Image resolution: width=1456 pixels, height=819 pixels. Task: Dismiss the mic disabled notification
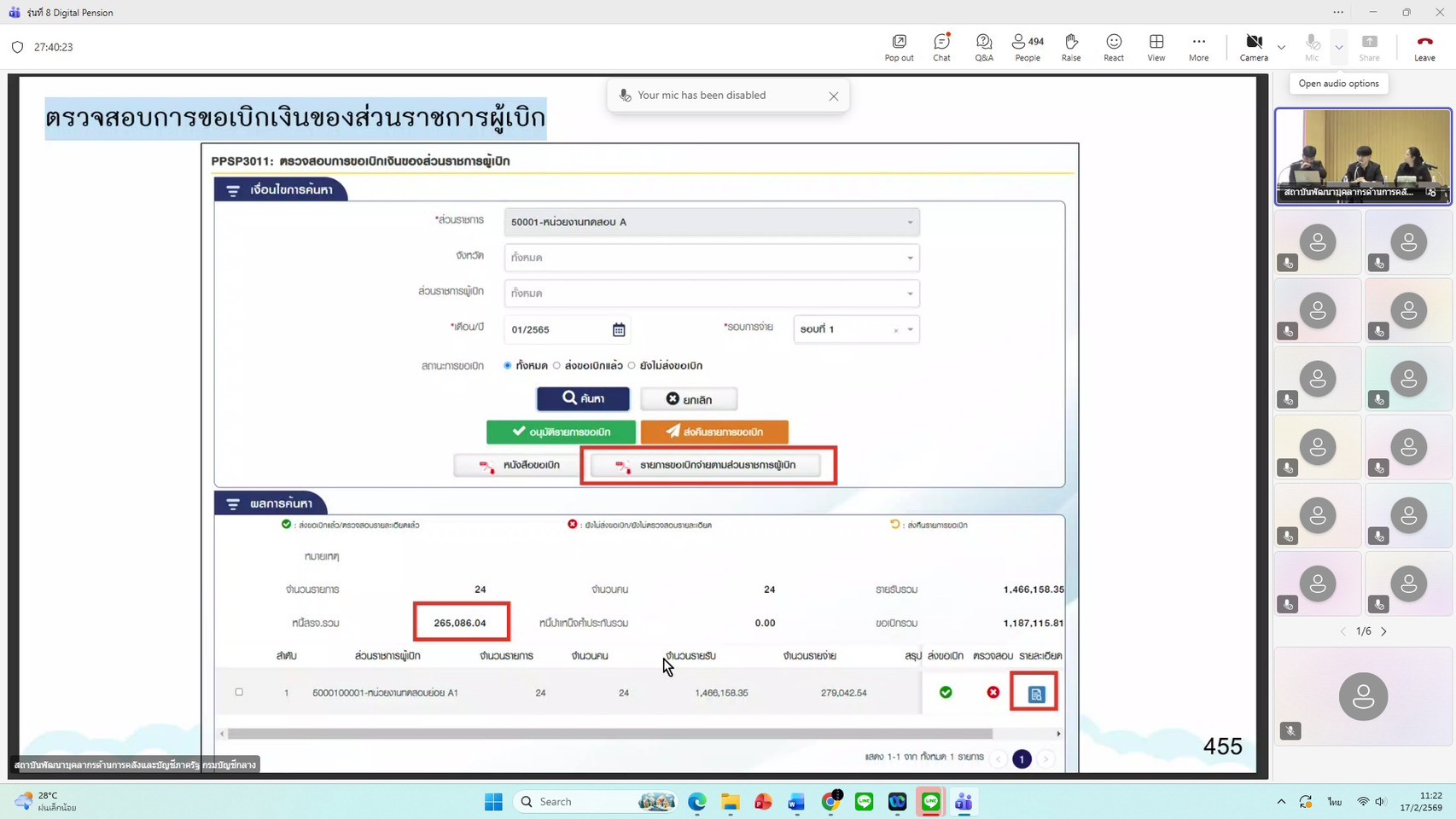[834, 96]
